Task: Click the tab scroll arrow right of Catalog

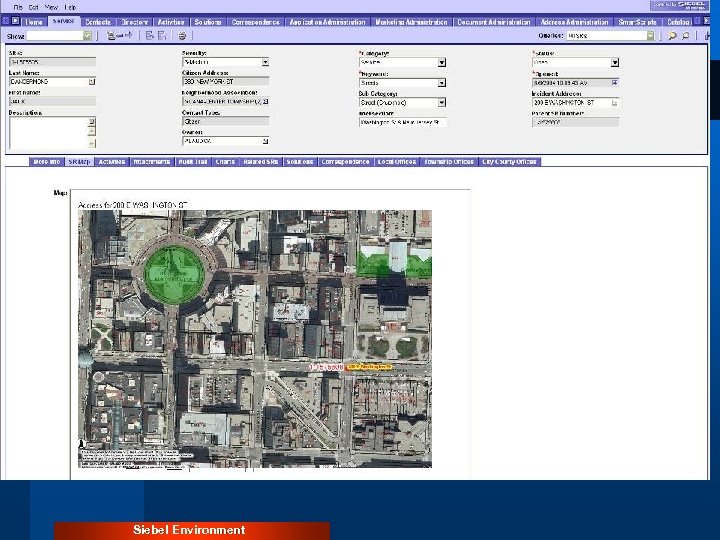Action: pos(707,21)
